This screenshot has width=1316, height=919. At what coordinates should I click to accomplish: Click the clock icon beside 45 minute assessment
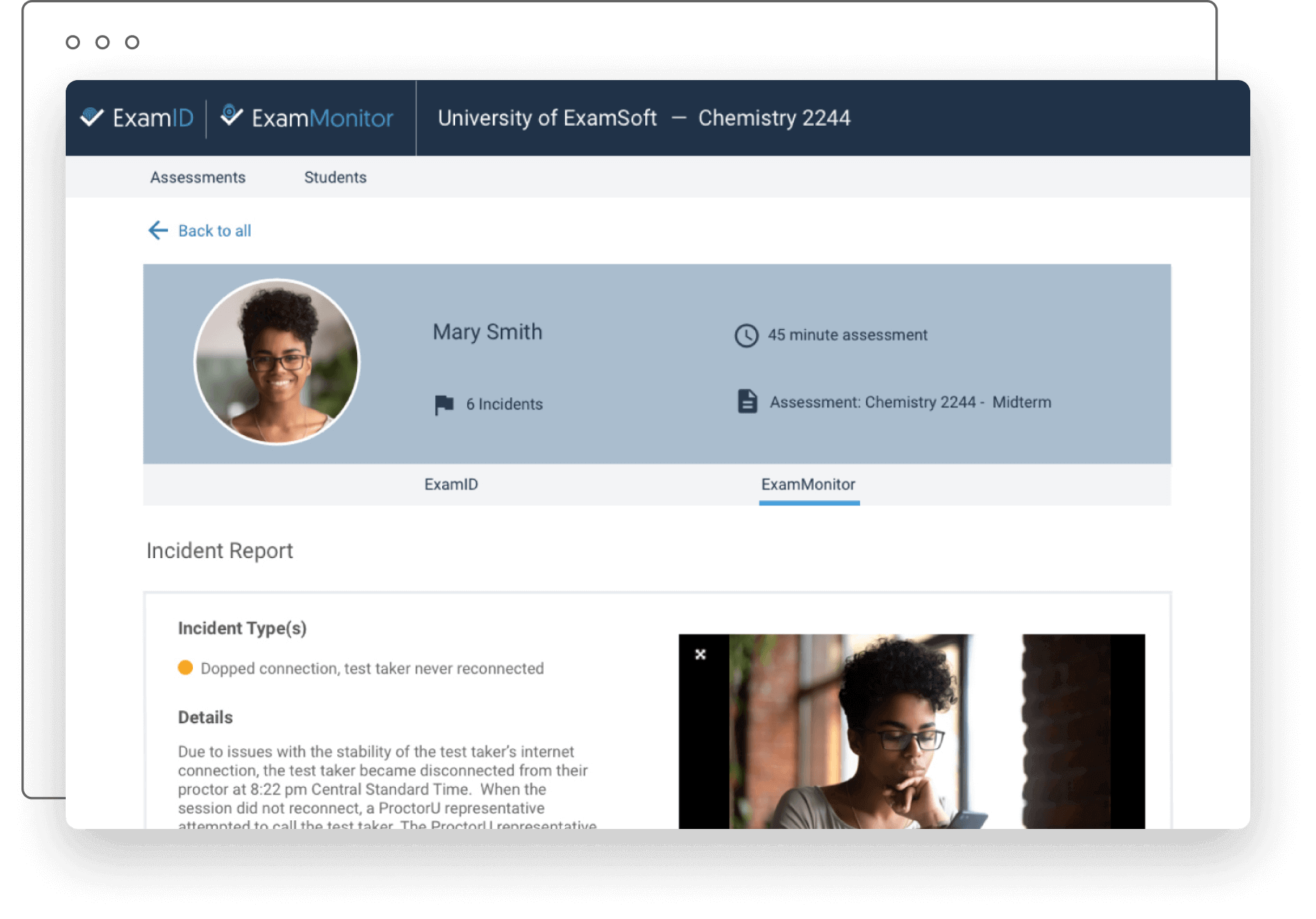coord(746,335)
